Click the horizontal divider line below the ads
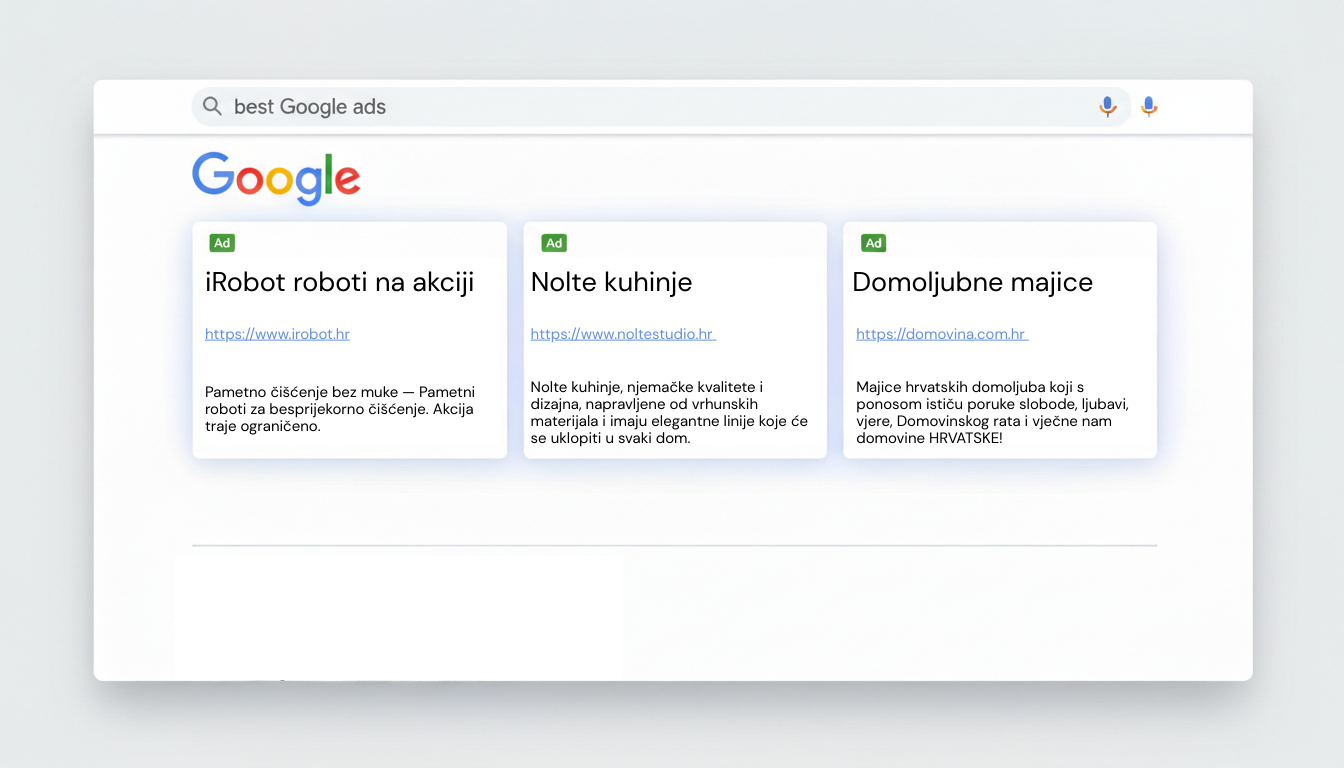 pos(674,546)
